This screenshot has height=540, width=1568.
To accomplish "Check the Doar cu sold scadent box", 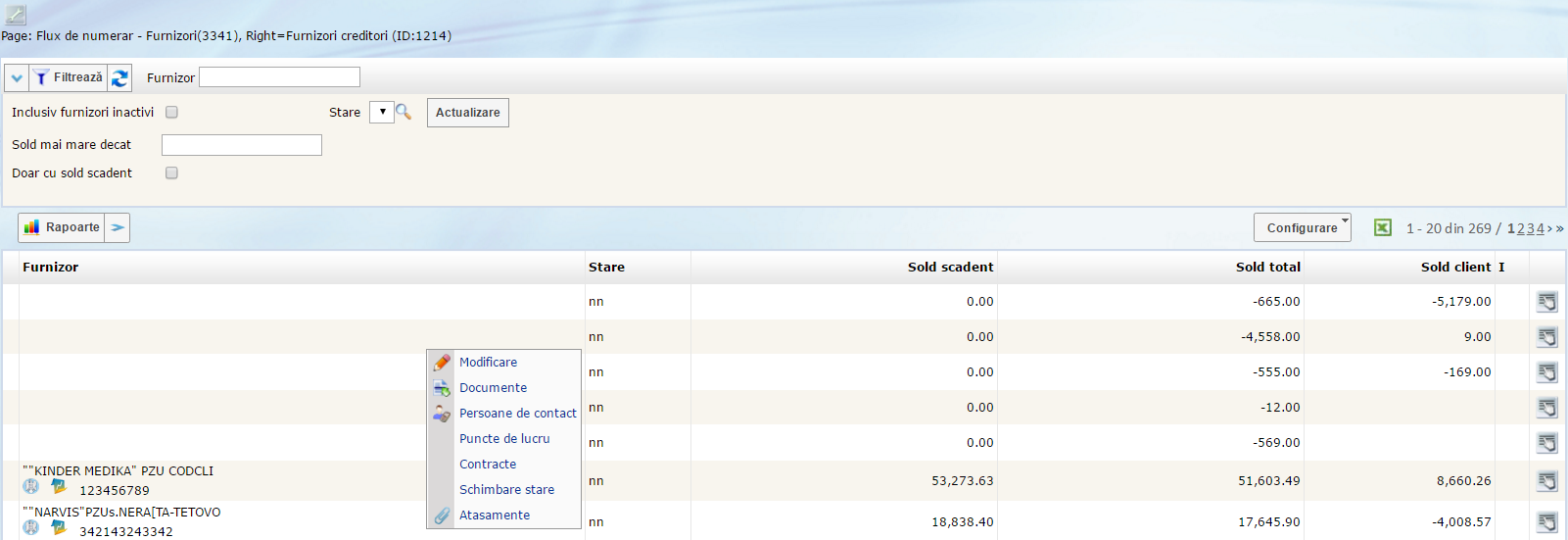I will tap(171, 173).
